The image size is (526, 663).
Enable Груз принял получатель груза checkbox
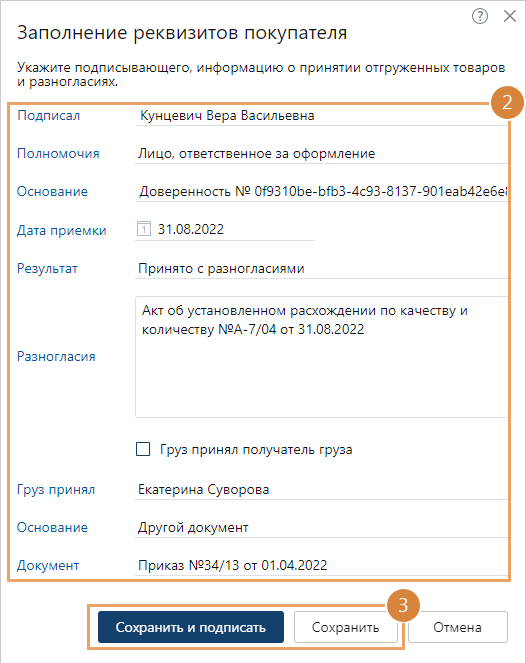pos(143,449)
